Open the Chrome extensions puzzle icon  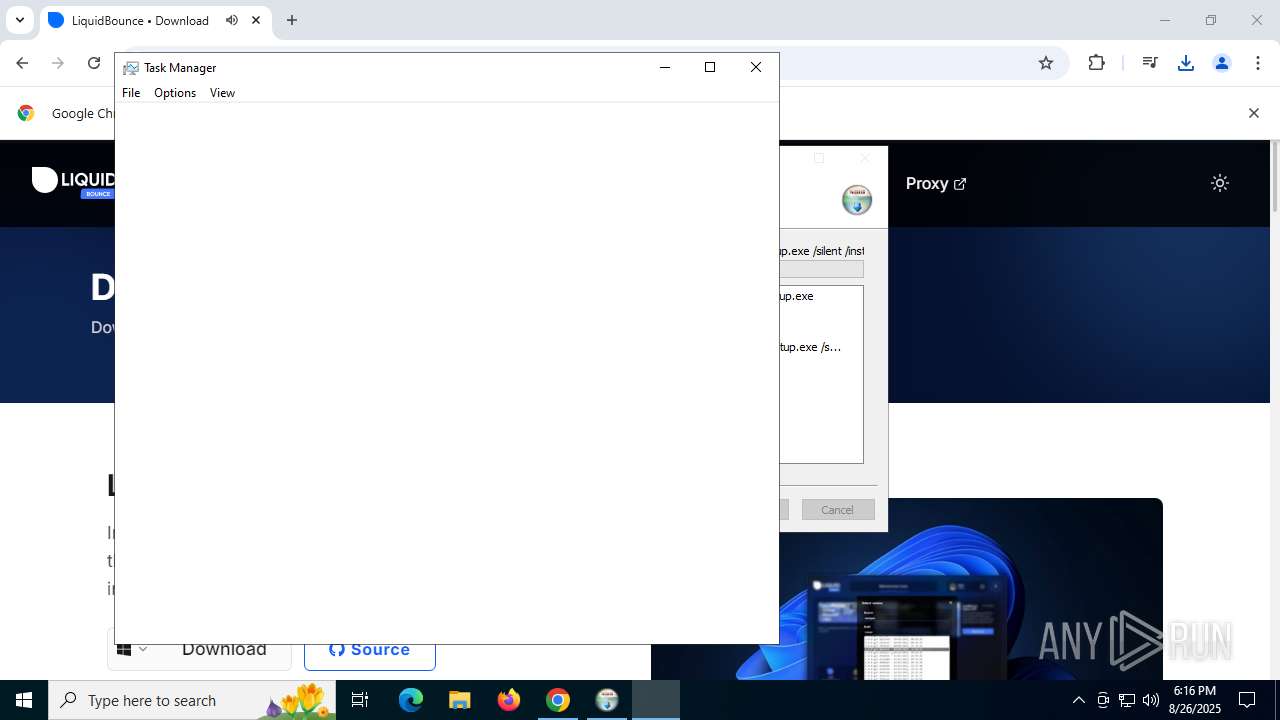coord(1097,63)
